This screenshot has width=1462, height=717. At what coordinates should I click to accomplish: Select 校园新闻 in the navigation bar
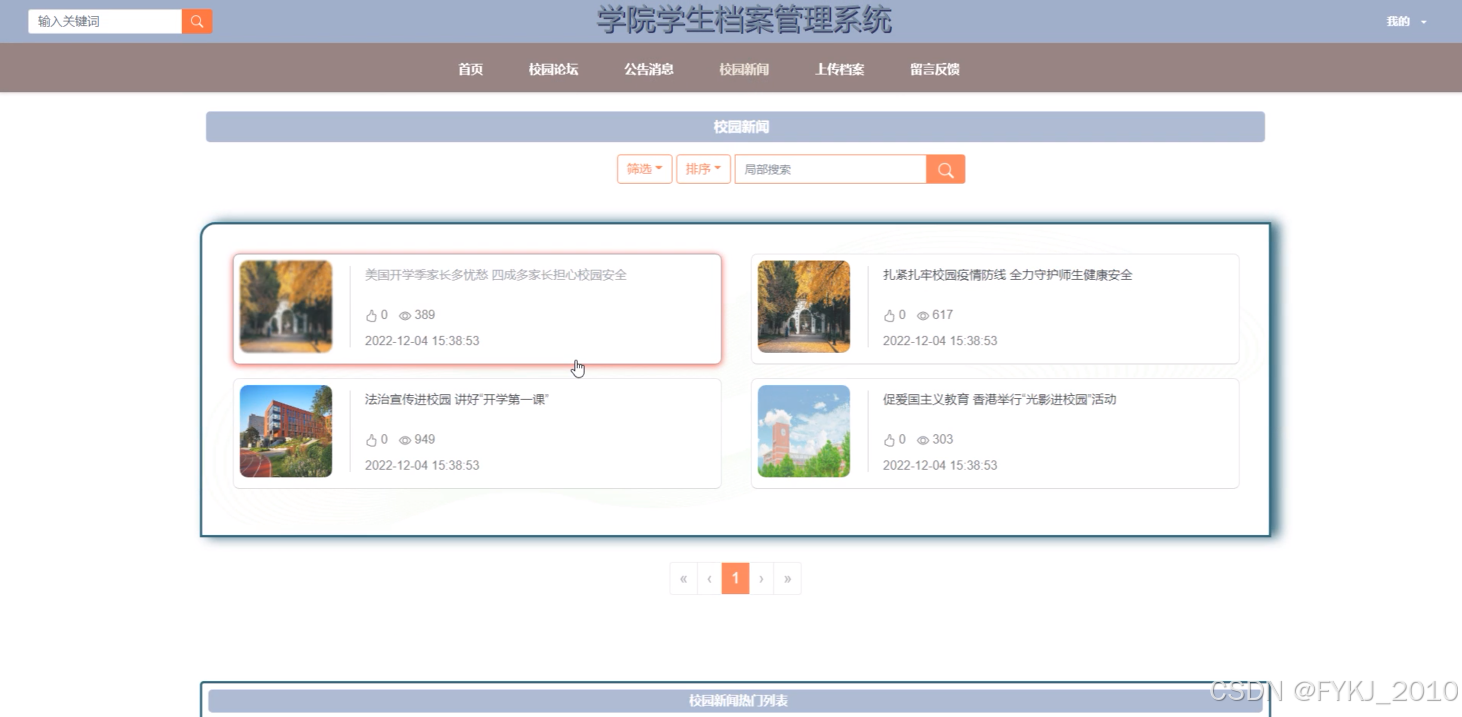[744, 69]
